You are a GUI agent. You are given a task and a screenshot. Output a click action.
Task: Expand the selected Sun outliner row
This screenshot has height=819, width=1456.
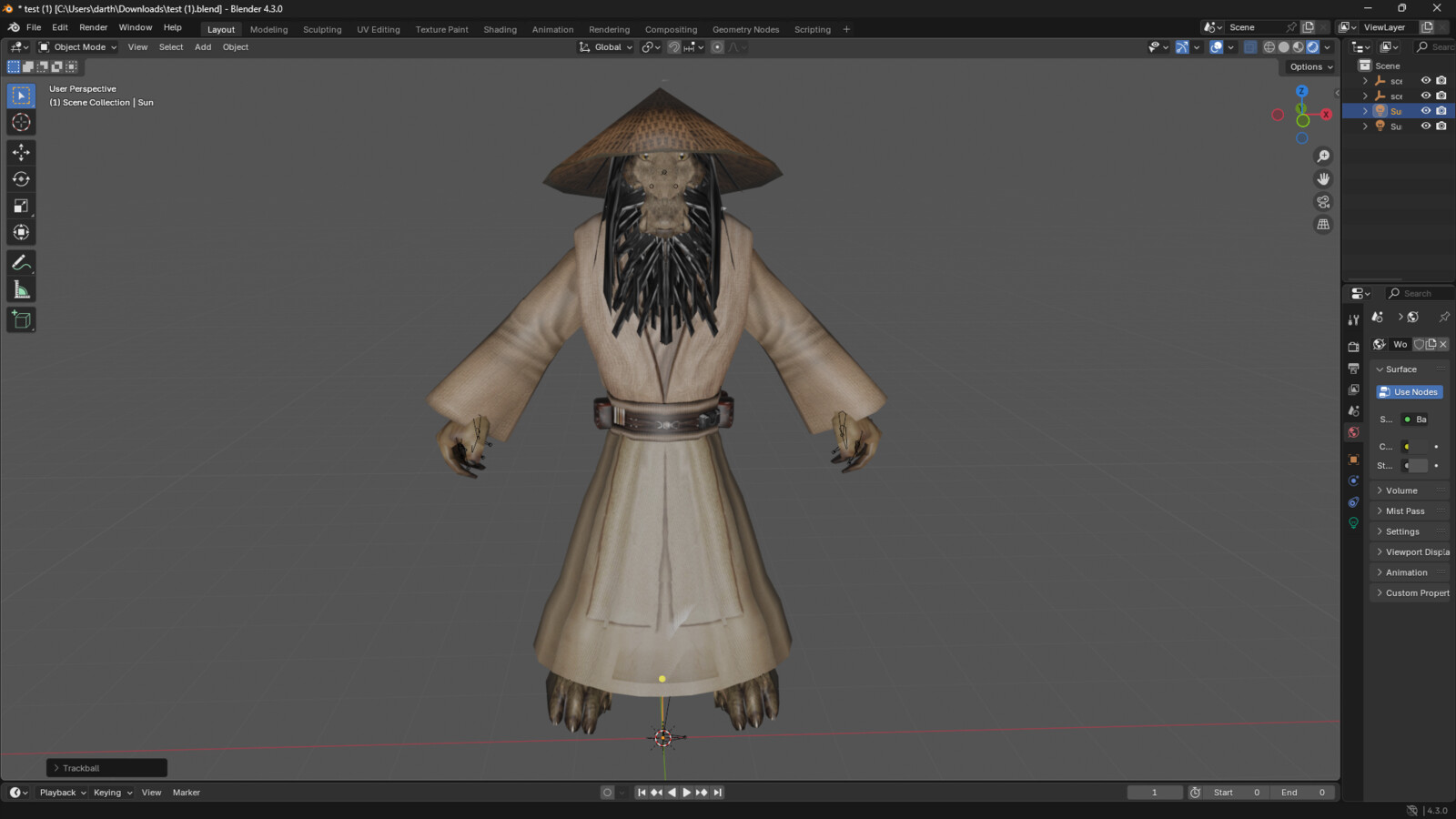tap(1365, 111)
